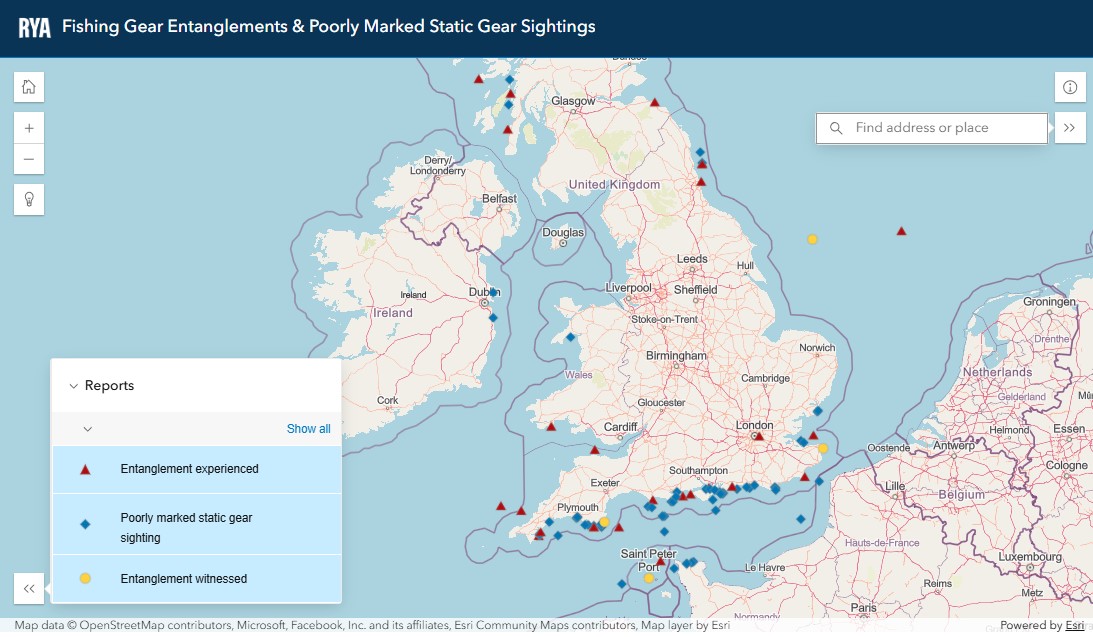Image resolution: width=1093 pixels, height=637 pixels.
Task: Select the Entanglement experienced legend row
Action: [197, 469]
